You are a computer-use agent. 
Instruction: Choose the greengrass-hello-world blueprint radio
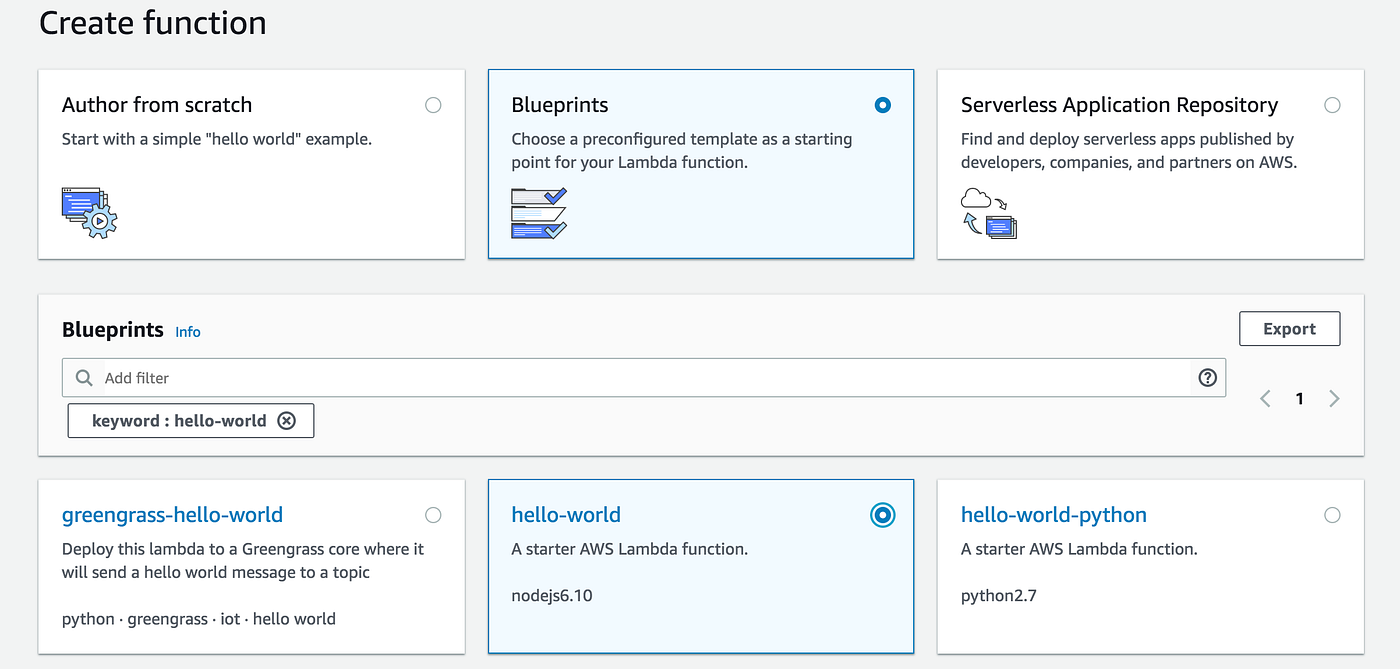pyautogui.click(x=433, y=514)
